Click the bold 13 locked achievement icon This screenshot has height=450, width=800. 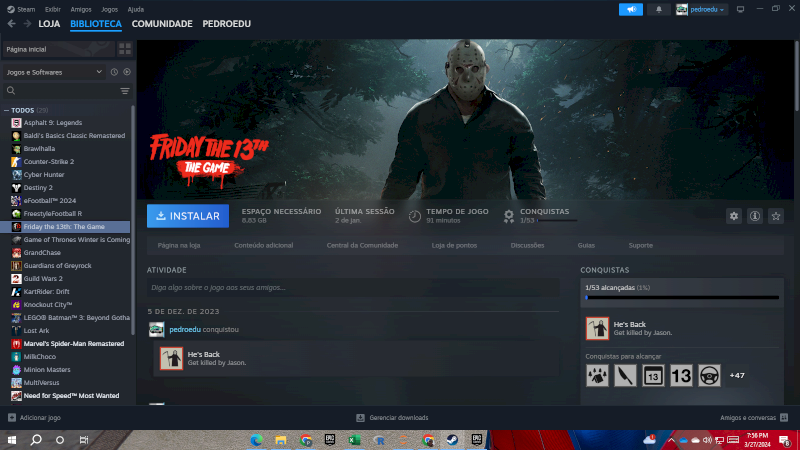click(681, 376)
